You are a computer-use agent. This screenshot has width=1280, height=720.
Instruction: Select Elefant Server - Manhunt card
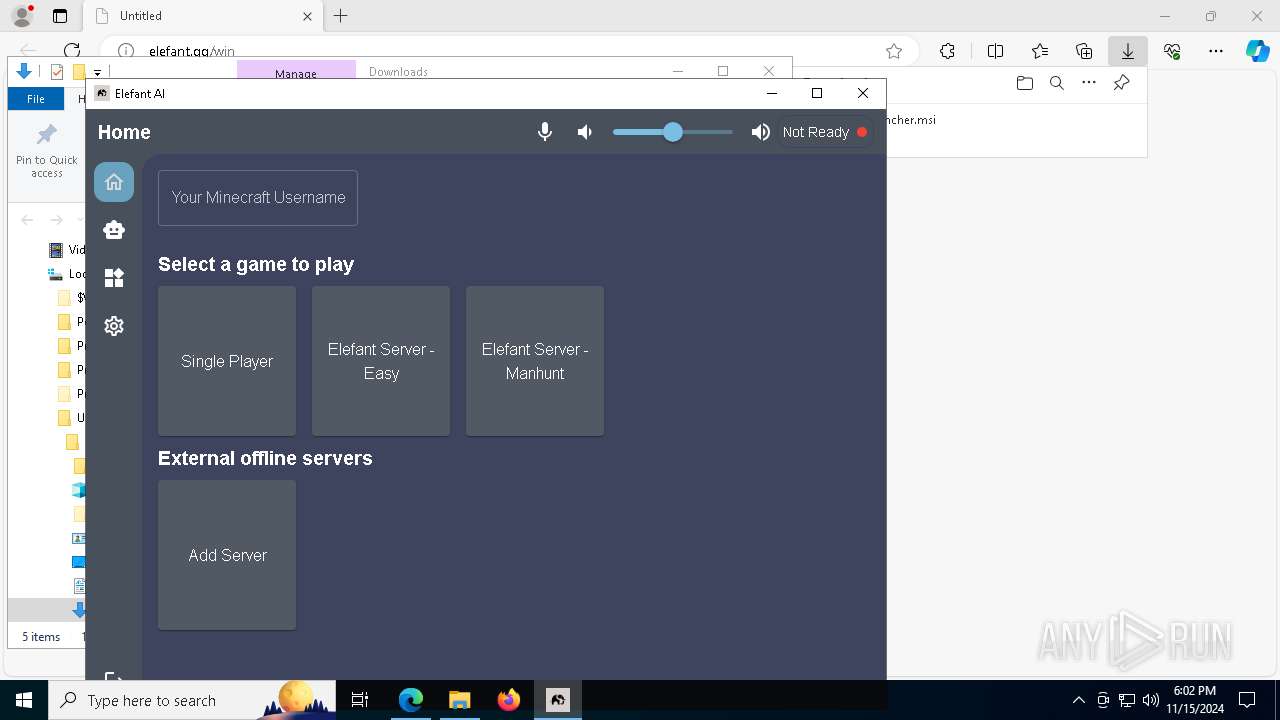535,361
